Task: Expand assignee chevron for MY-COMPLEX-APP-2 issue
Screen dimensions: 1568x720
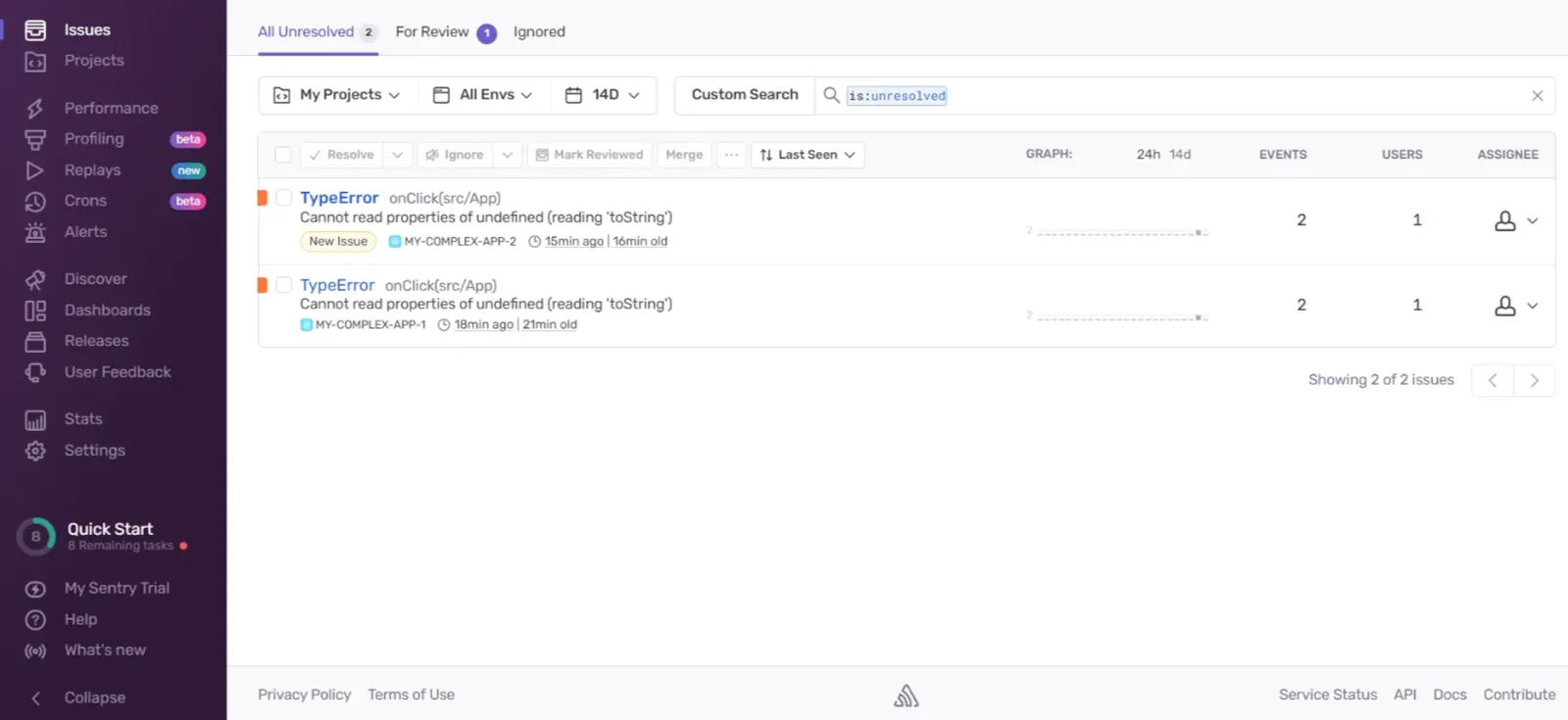Action: point(1533,221)
